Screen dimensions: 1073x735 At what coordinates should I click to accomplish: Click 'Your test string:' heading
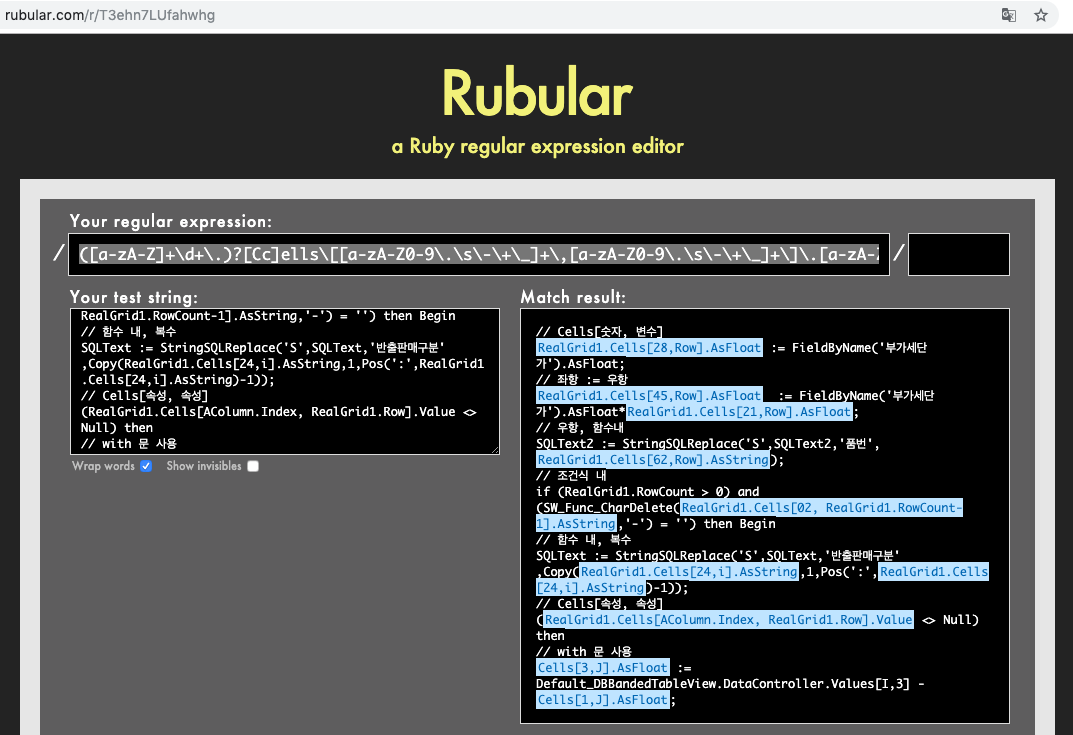pyautogui.click(x=133, y=297)
